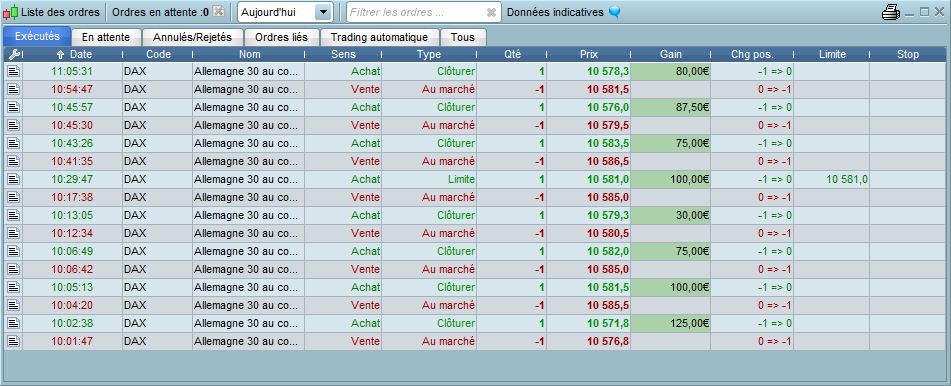This screenshot has width=951, height=386.
Task: Open the Trading automatique tab
Action: [x=379, y=37]
